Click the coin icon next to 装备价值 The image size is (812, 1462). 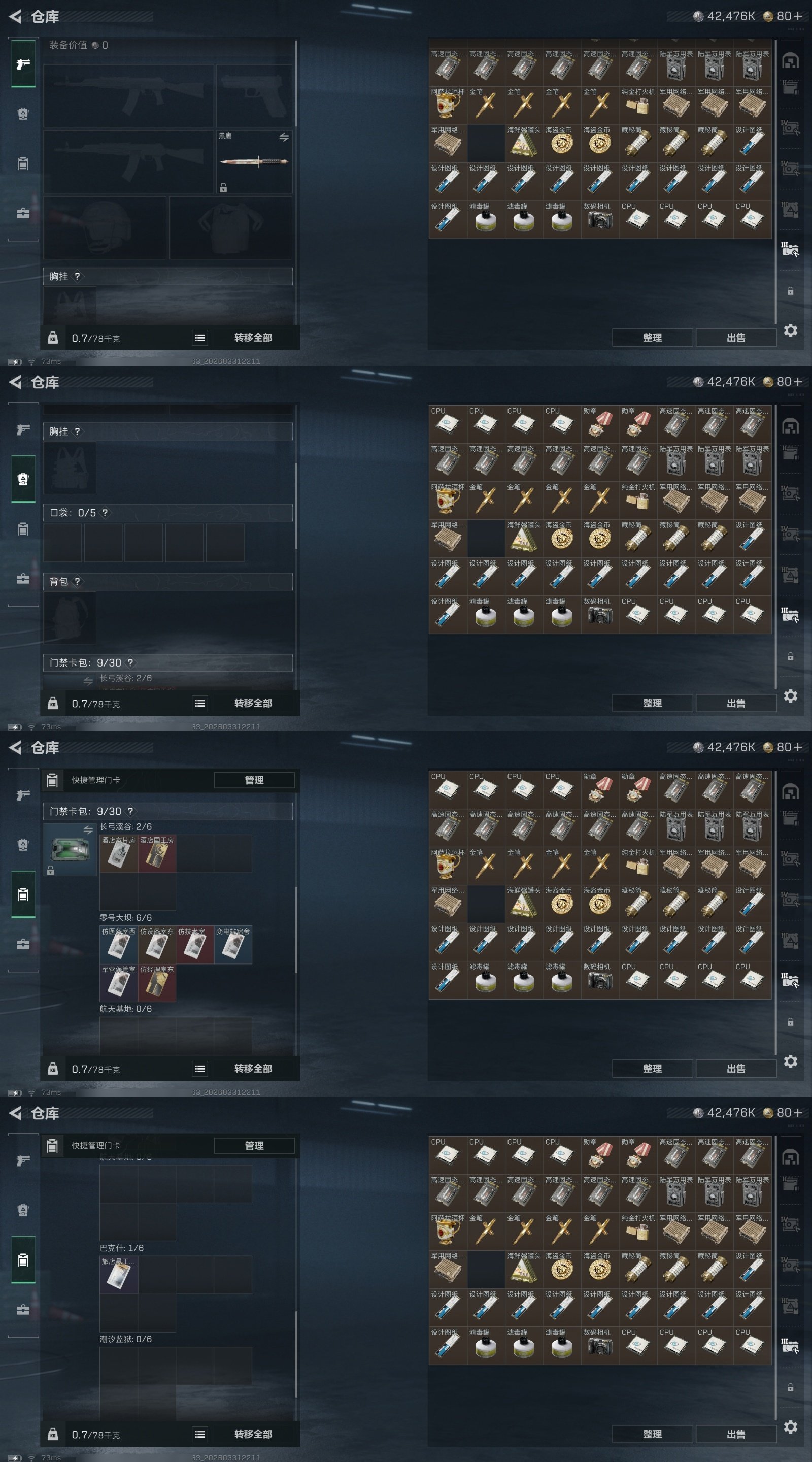pos(95,45)
